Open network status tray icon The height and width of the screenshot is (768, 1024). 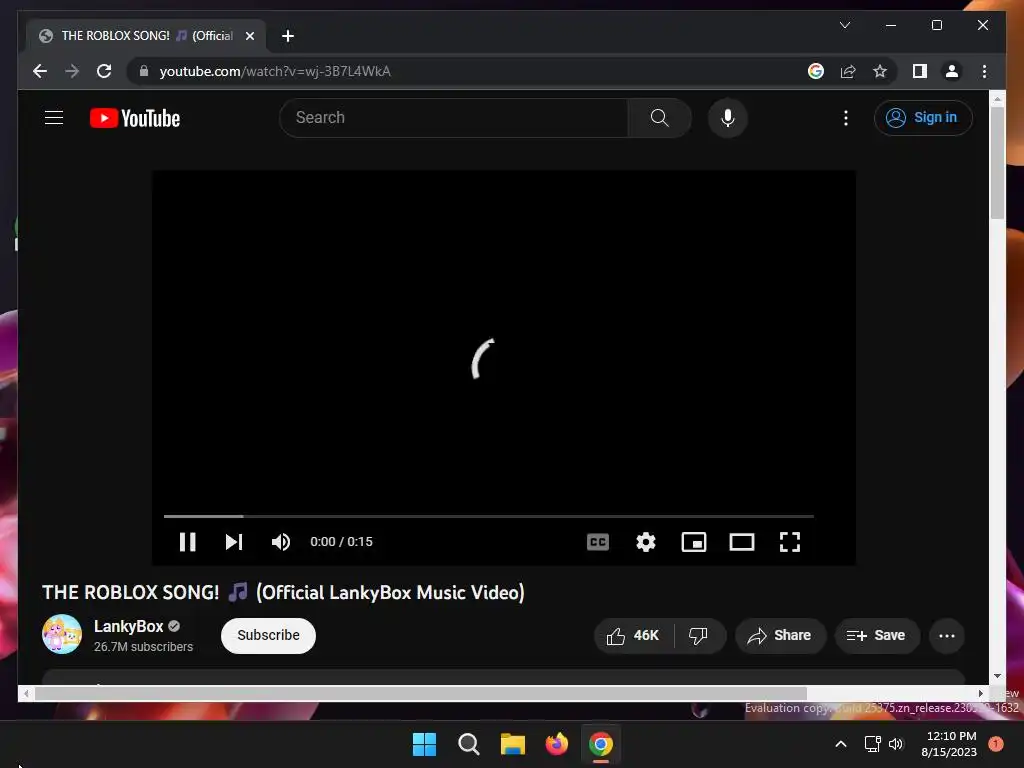872,744
